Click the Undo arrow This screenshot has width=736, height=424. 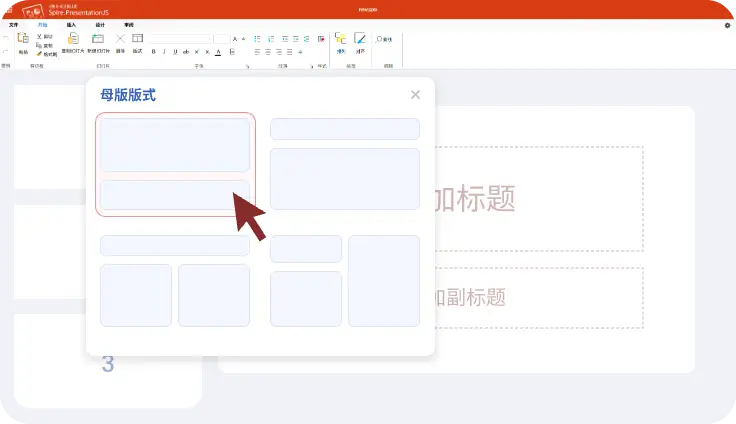tap(6, 38)
